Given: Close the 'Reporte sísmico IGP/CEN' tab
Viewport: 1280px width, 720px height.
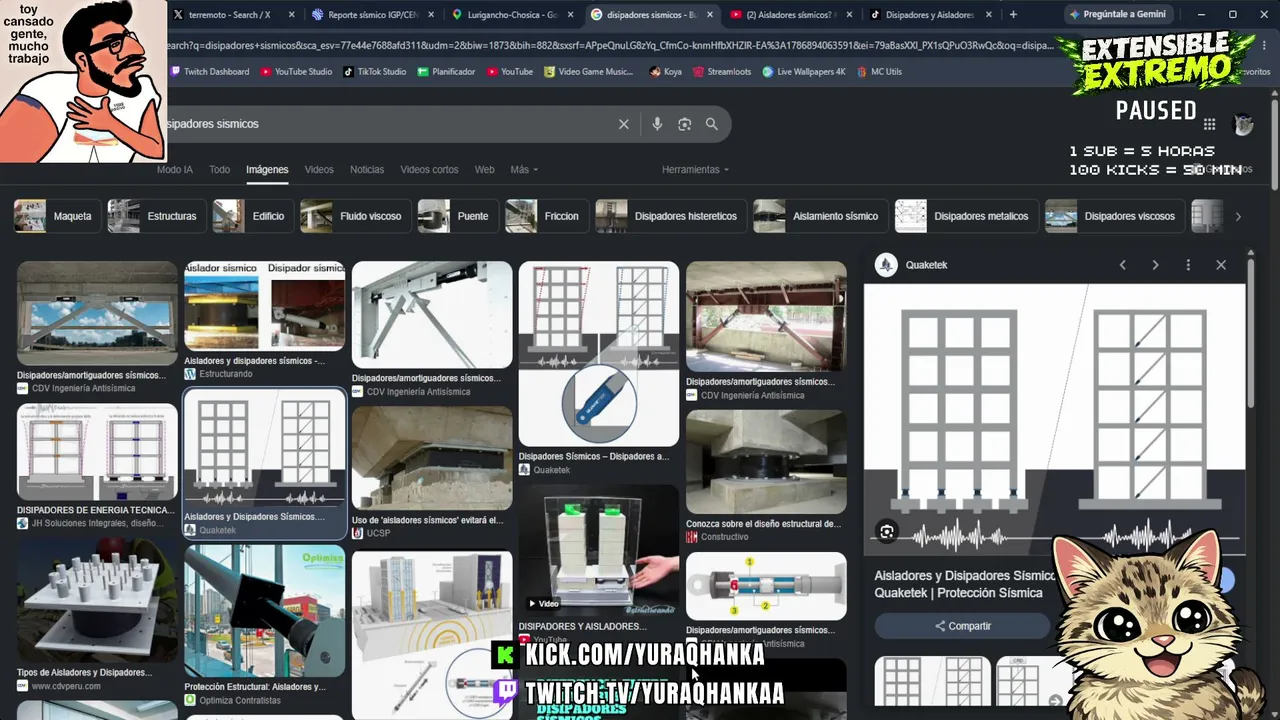Looking at the screenshot, I should pos(431,15).
